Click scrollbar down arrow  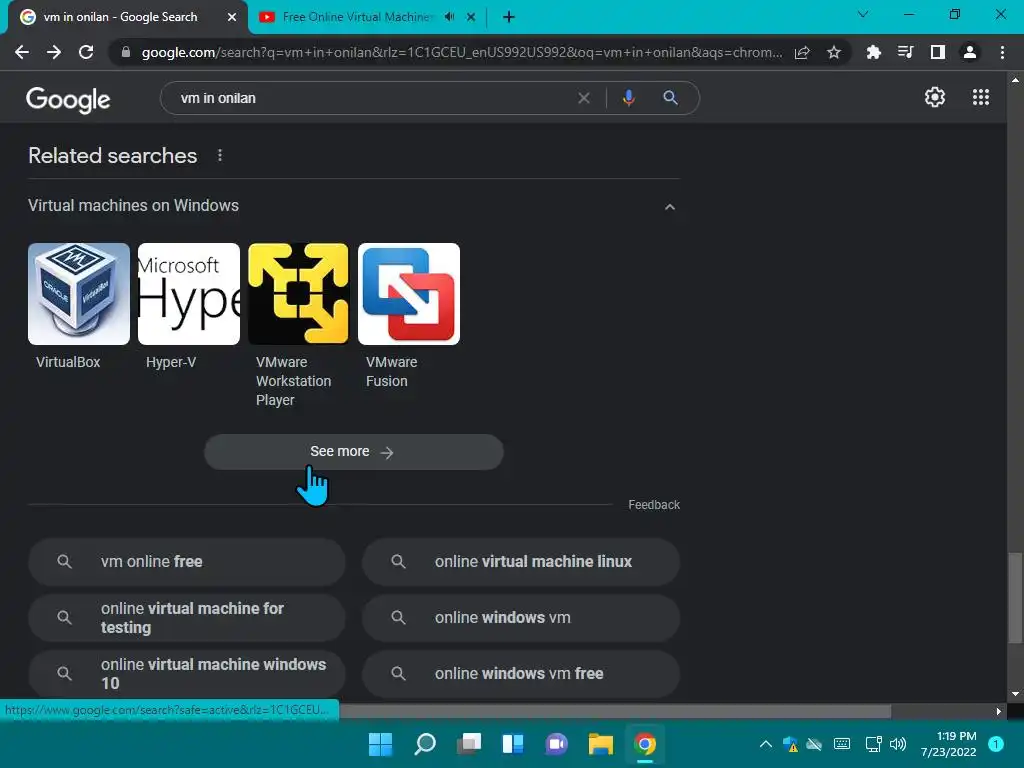(x=1014, y=694)
